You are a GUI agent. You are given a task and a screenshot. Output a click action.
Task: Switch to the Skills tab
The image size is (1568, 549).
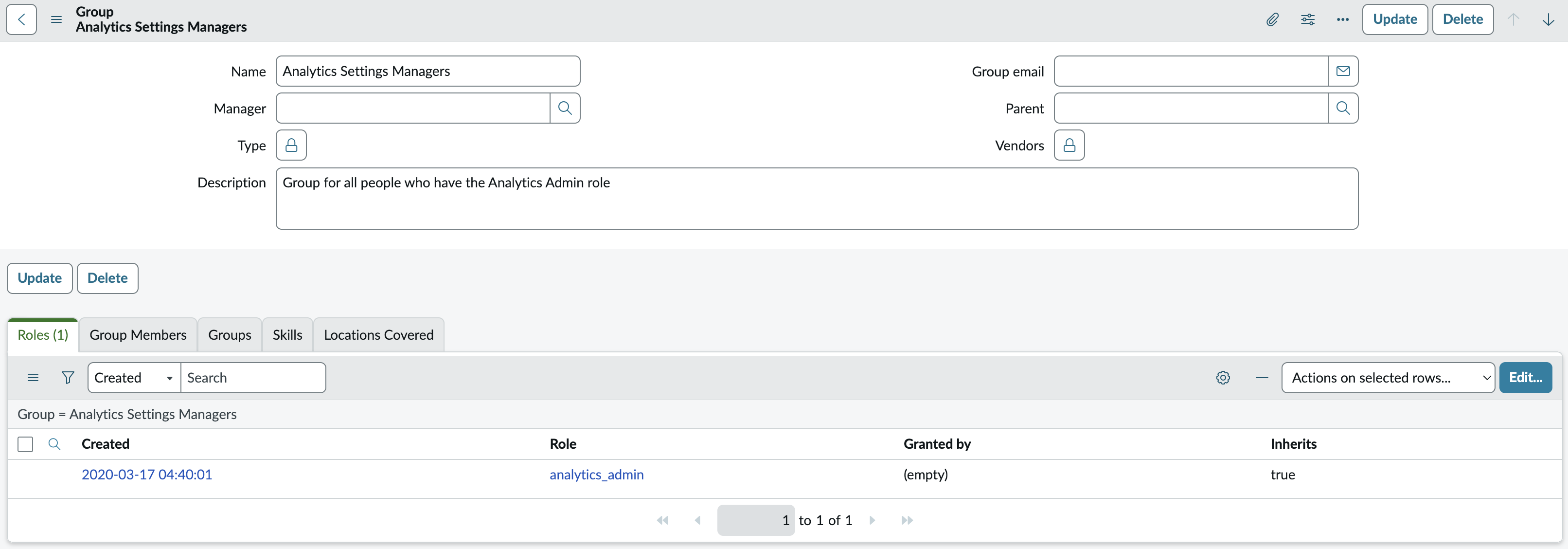[287, 335]
